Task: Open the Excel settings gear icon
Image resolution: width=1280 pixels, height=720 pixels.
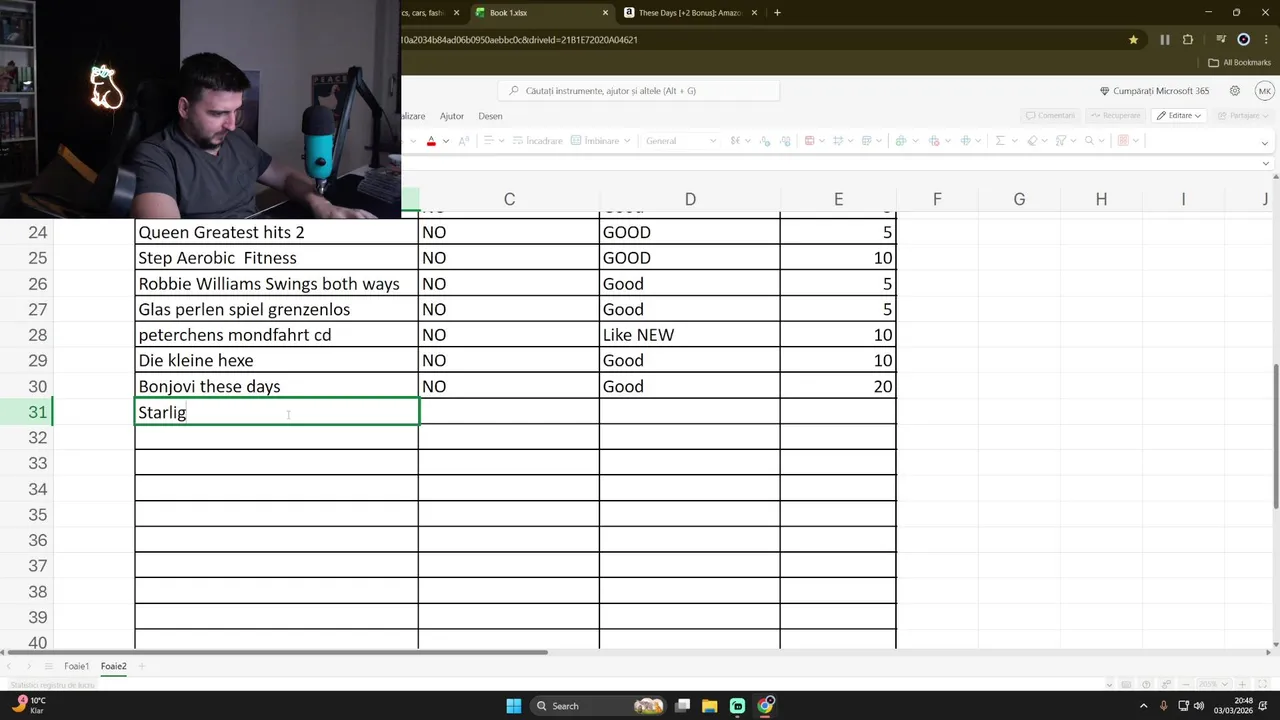Action: point(1235,91)
